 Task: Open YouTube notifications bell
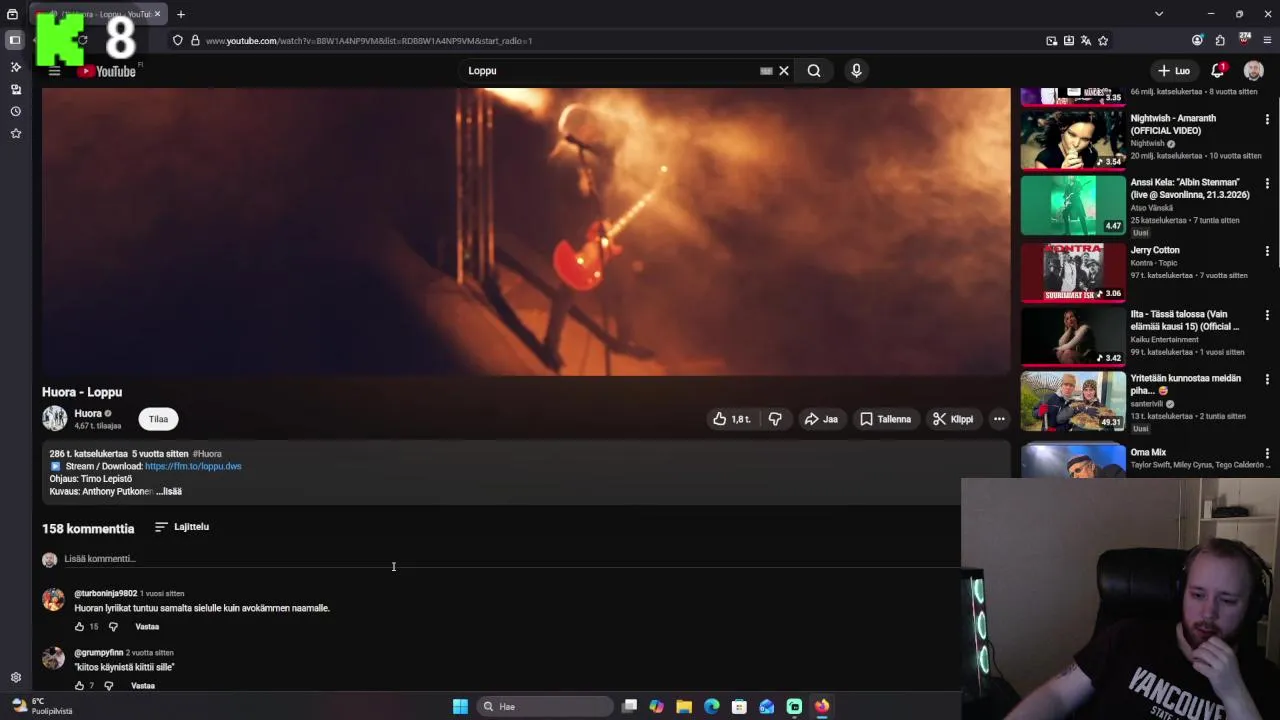click(1218, 71)
